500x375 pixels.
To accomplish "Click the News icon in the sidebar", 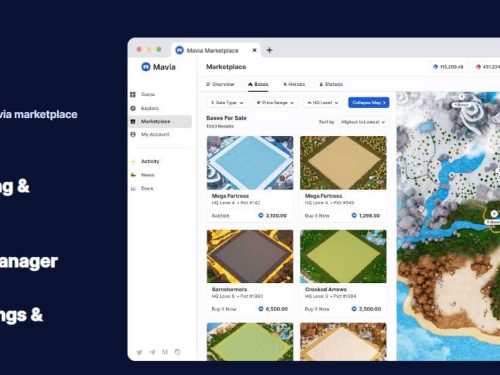I will pos(133,175).
